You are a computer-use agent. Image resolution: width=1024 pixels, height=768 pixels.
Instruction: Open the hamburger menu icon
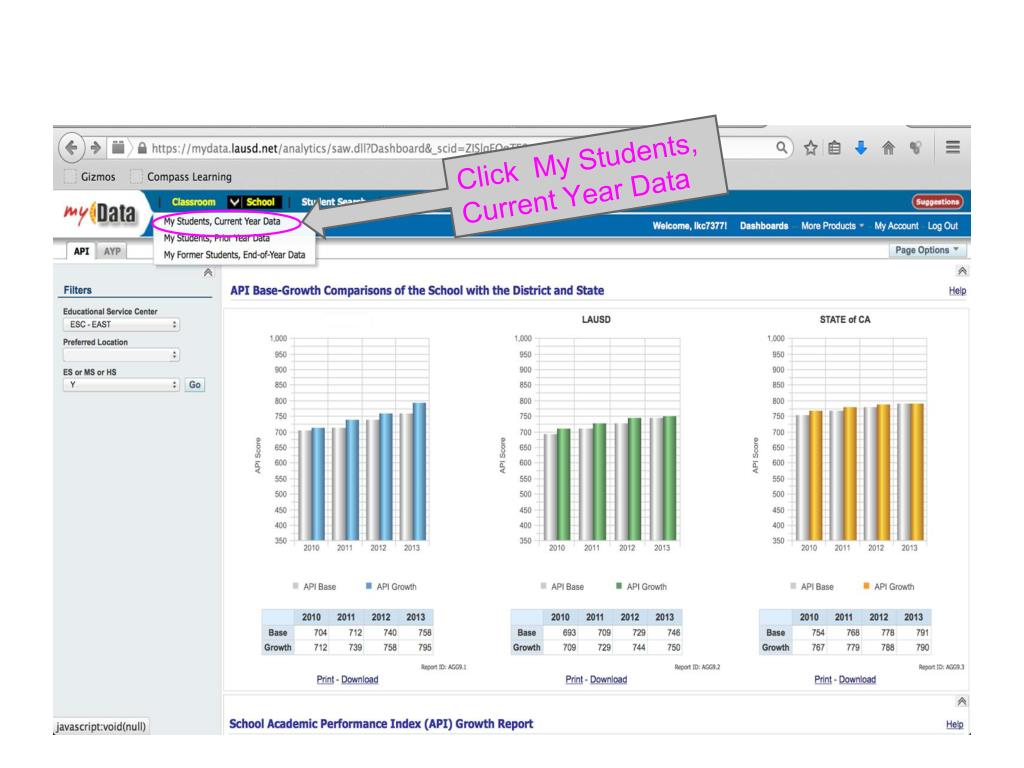click(x=953, y=147)
